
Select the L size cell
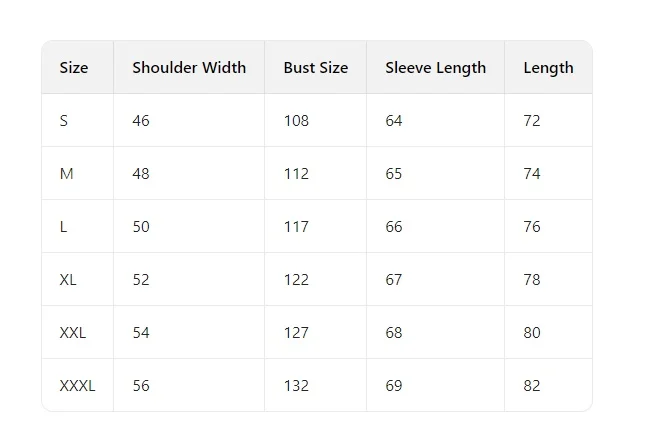click(64, 227)
